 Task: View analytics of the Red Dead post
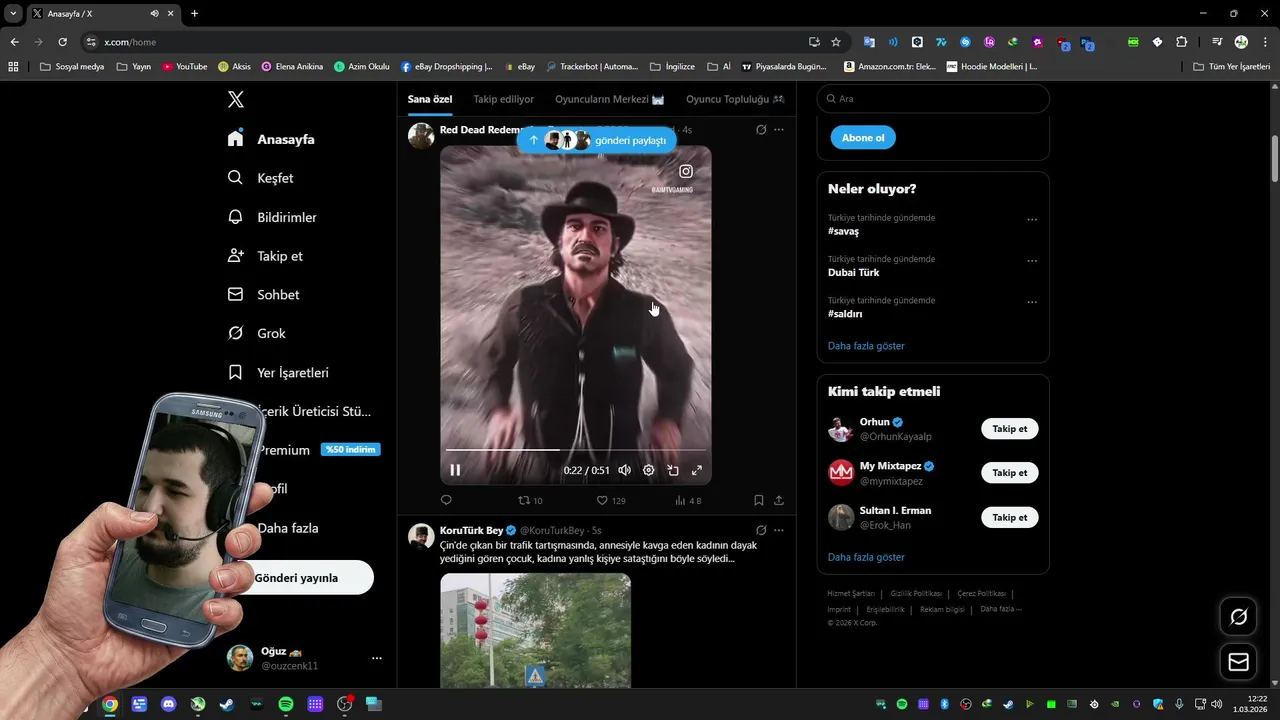688,500
